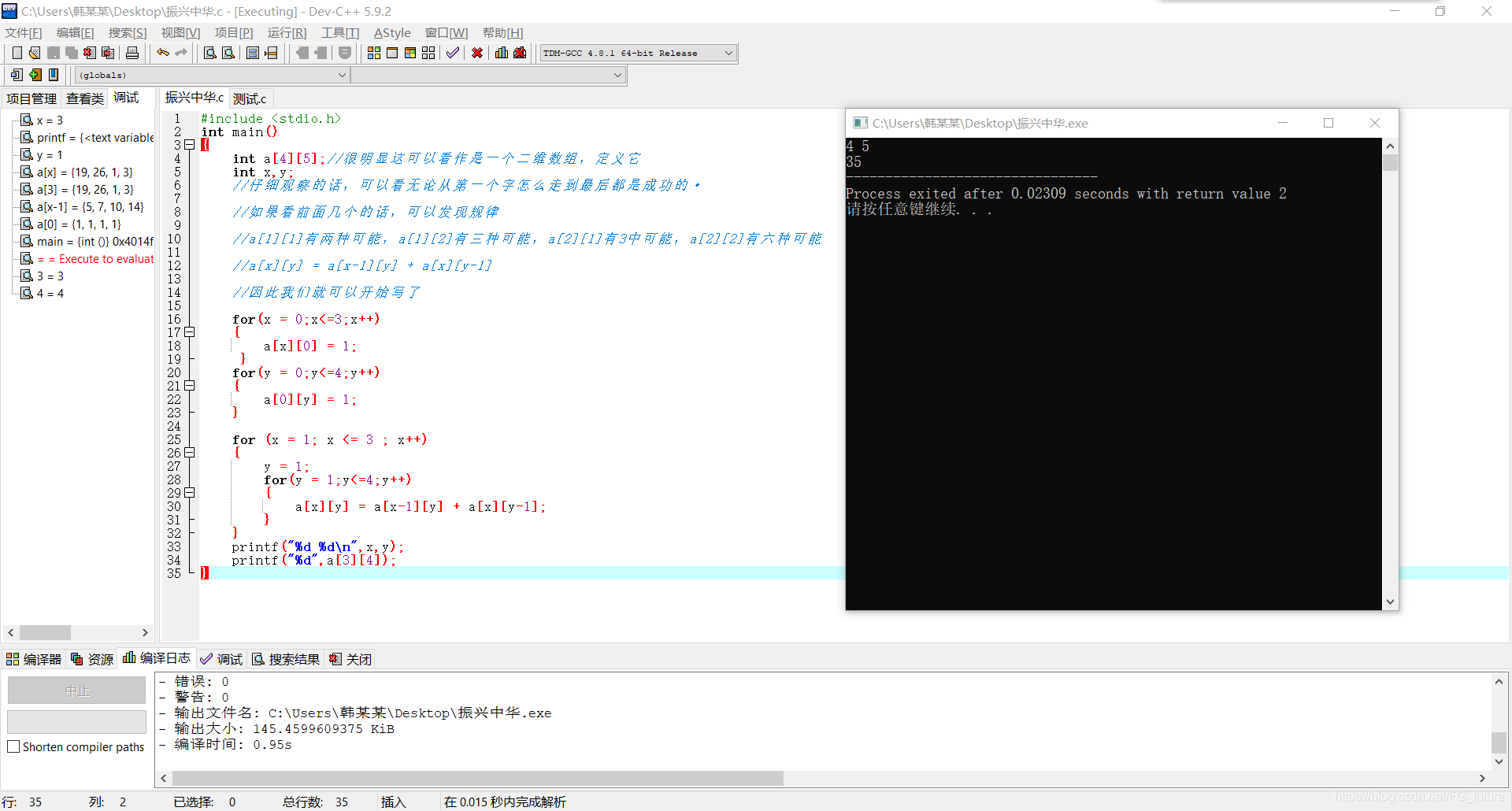The height and width of the screenshot is (811, 1512).
Task: Select watch 'main = {int ()} 0x4014f'
Action: tap(87, 242)
